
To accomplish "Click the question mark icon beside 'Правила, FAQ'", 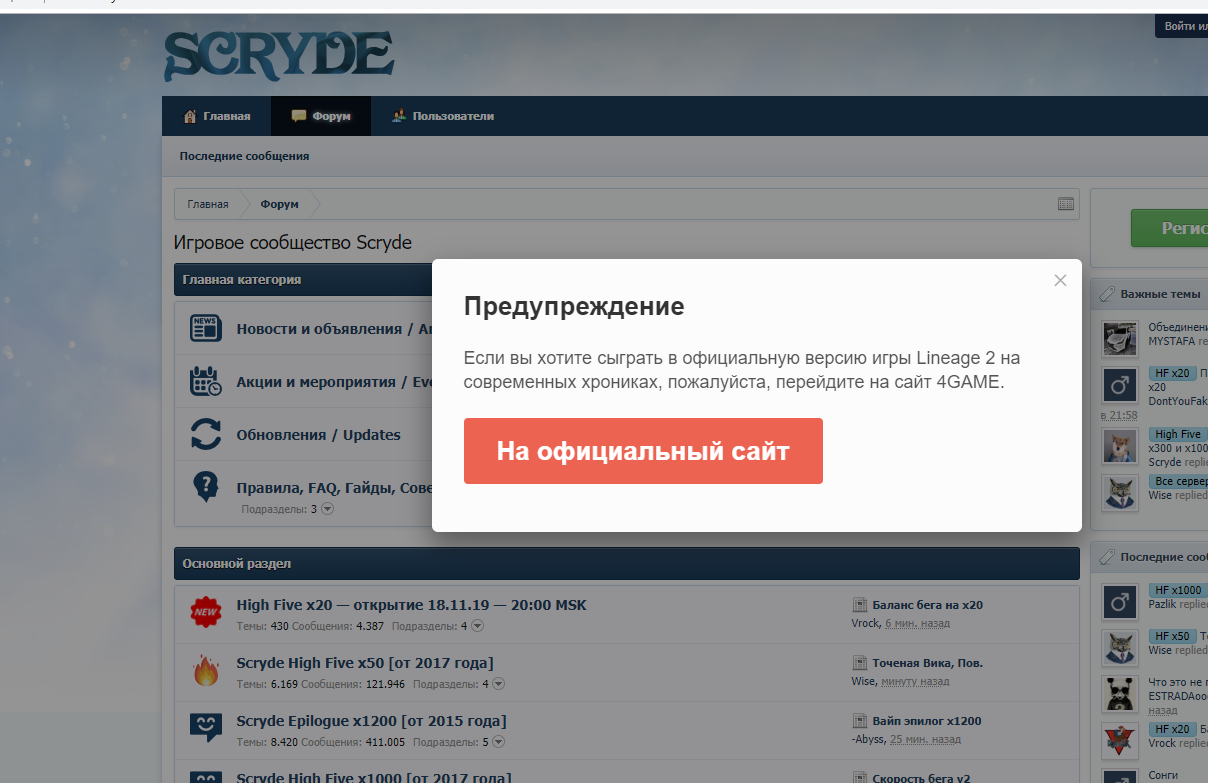I will point(206,488).
